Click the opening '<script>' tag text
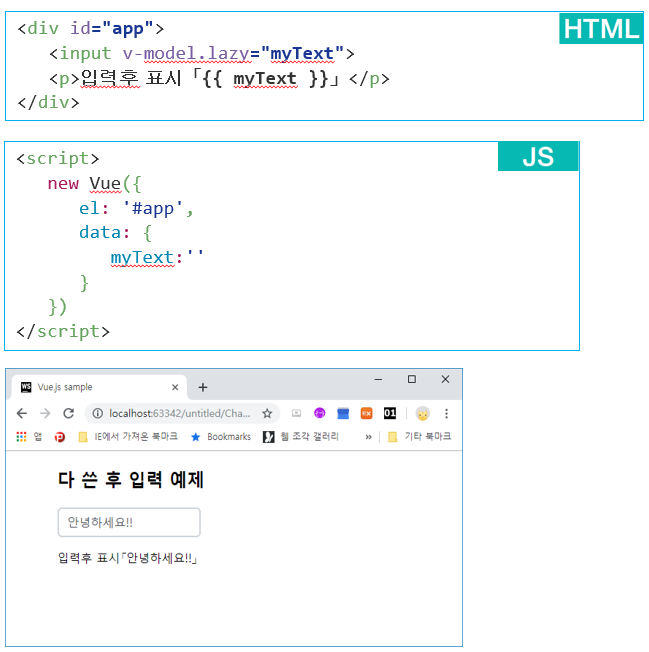Viewport: 649px width, 652px height. 58,158
